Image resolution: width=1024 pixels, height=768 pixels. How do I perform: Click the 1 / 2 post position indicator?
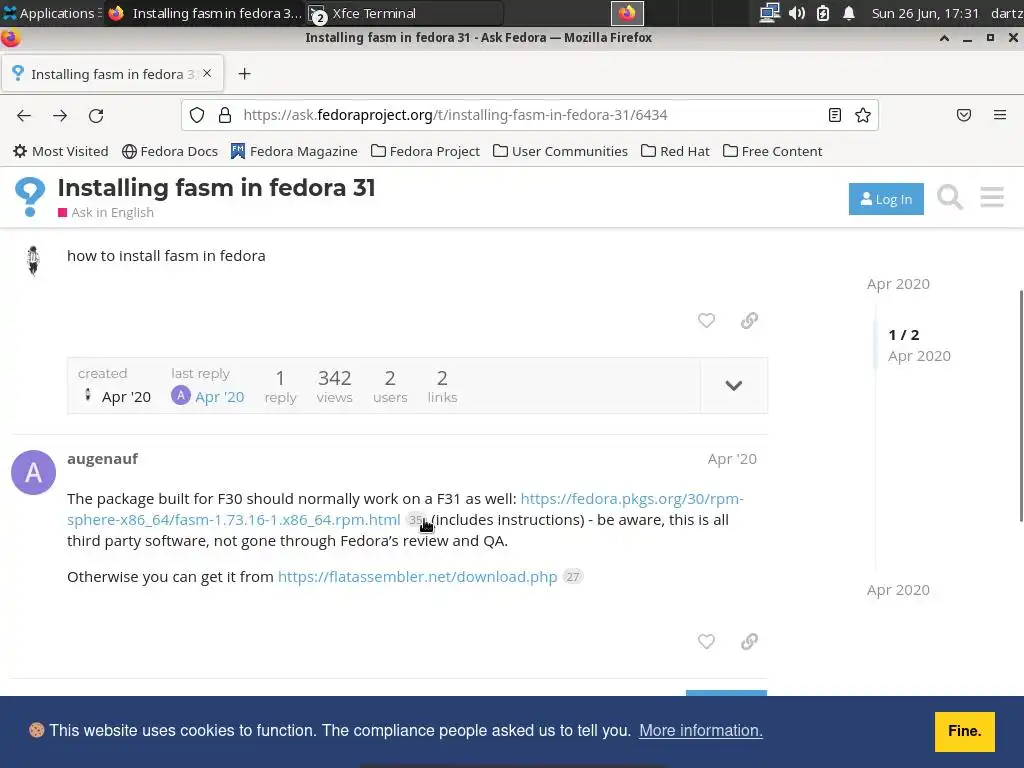tap(904, 335)
